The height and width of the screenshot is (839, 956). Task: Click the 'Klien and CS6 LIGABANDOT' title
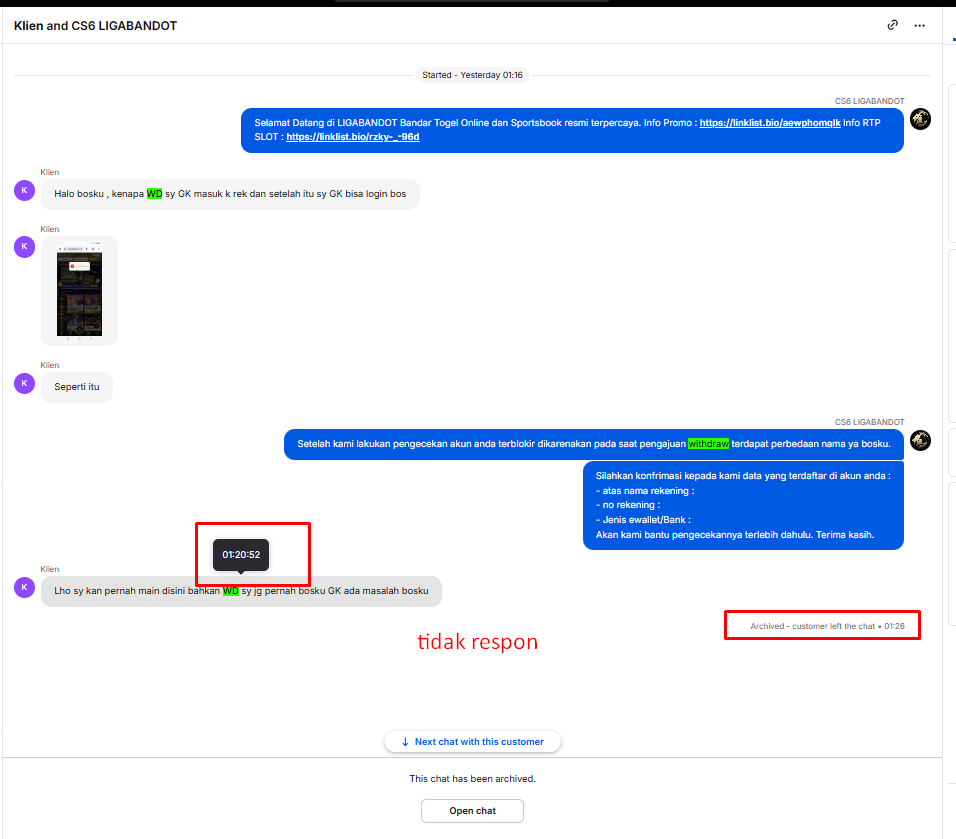coord(96,26)
